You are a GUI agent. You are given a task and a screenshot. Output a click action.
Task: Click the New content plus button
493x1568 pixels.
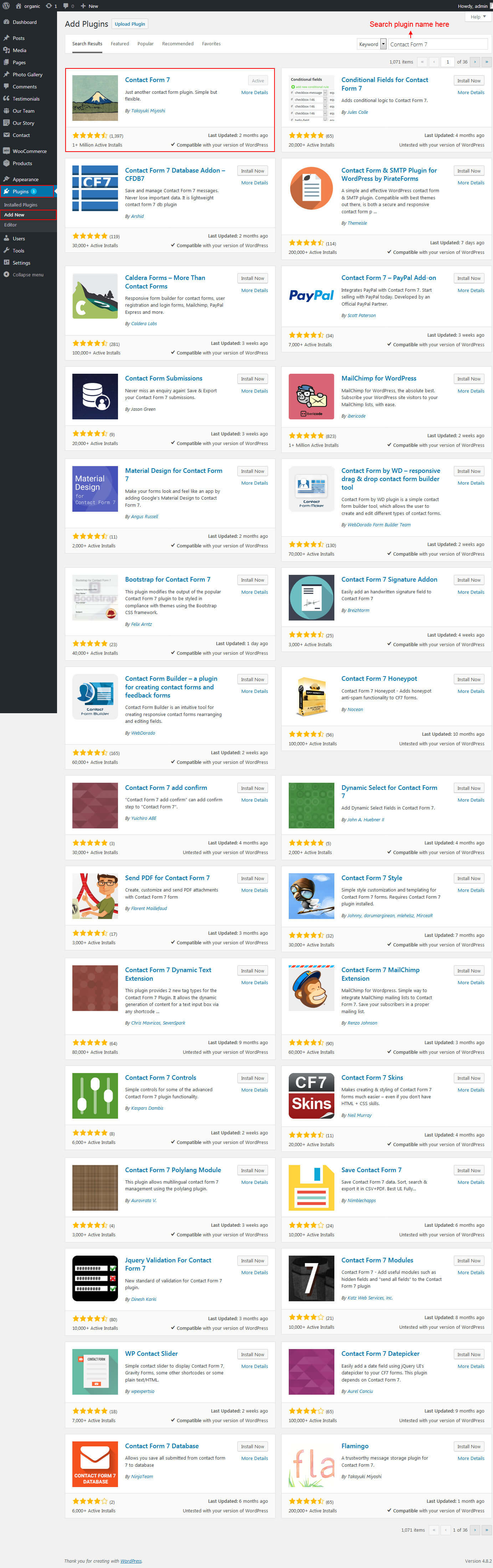[89, 6]
